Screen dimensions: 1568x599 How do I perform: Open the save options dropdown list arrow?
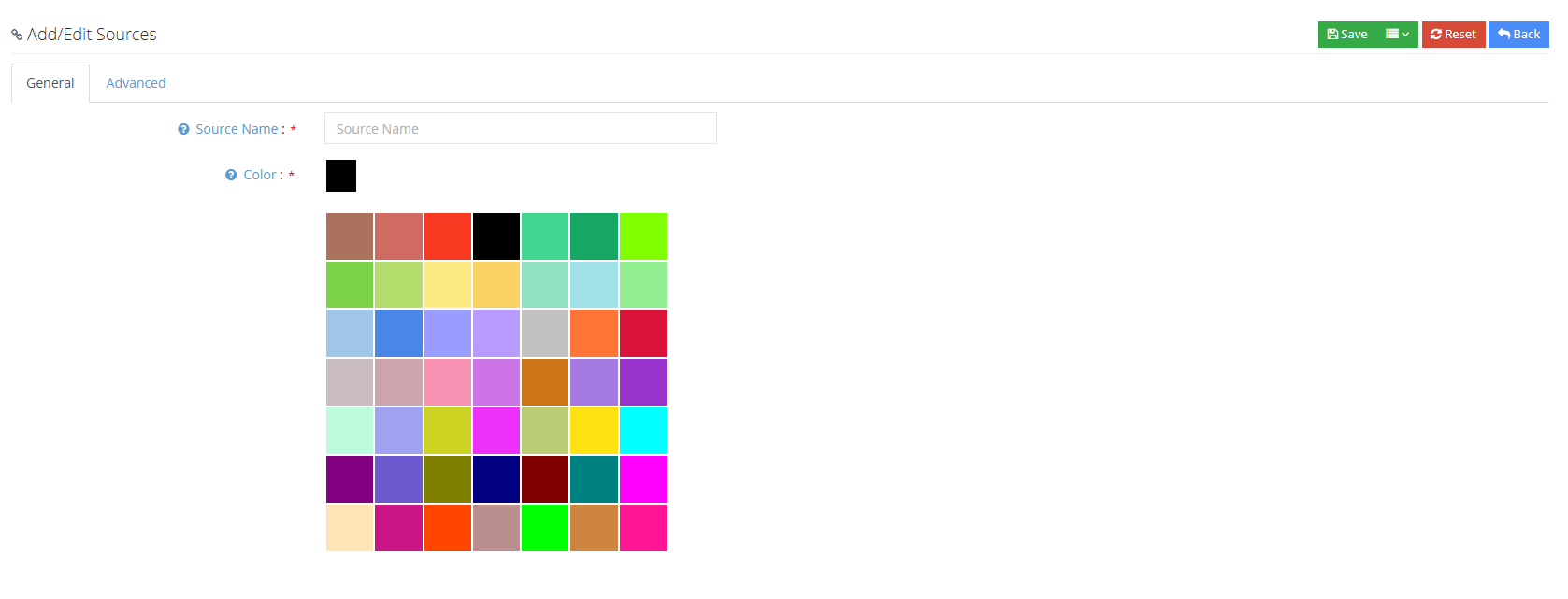(x=1398, y=35)
